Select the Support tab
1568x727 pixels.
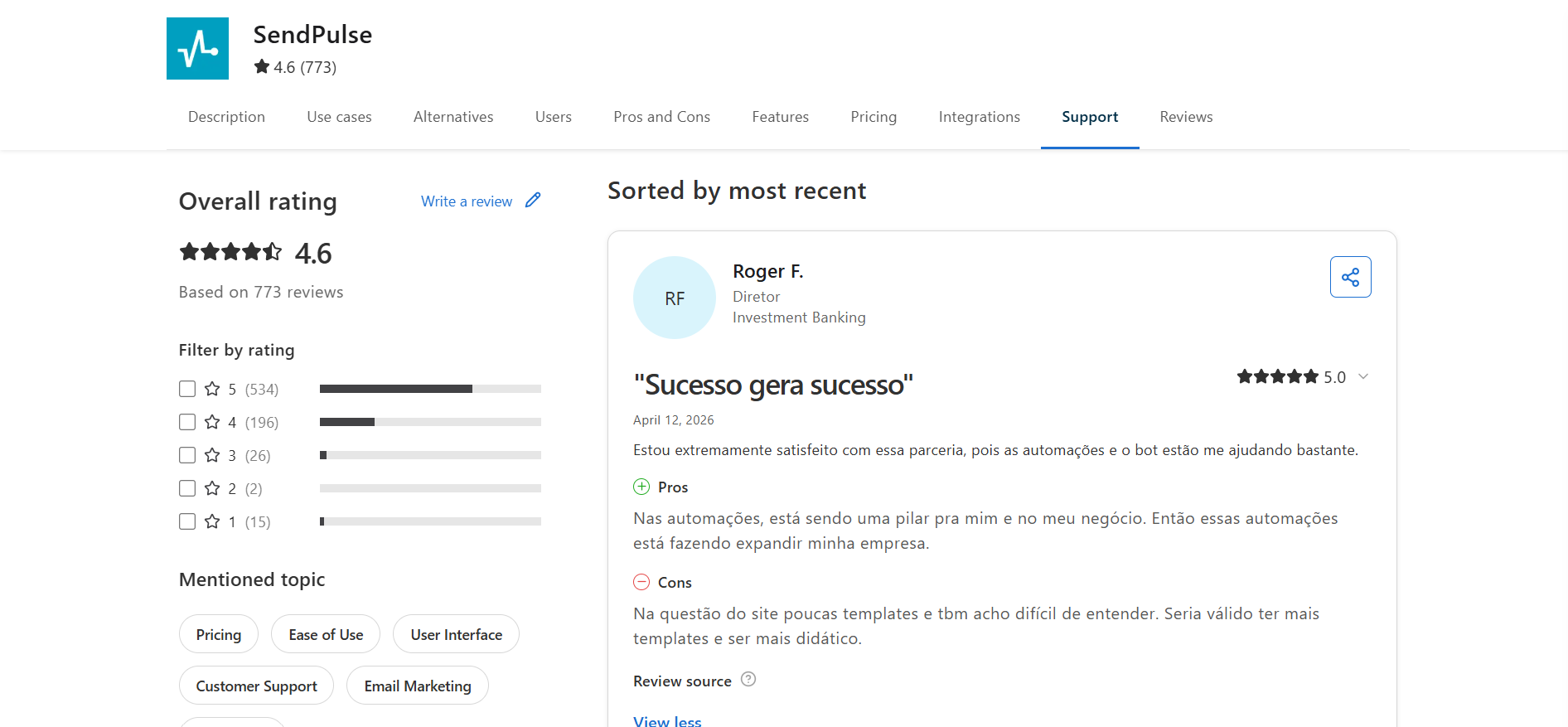(x=1090, y=117)
